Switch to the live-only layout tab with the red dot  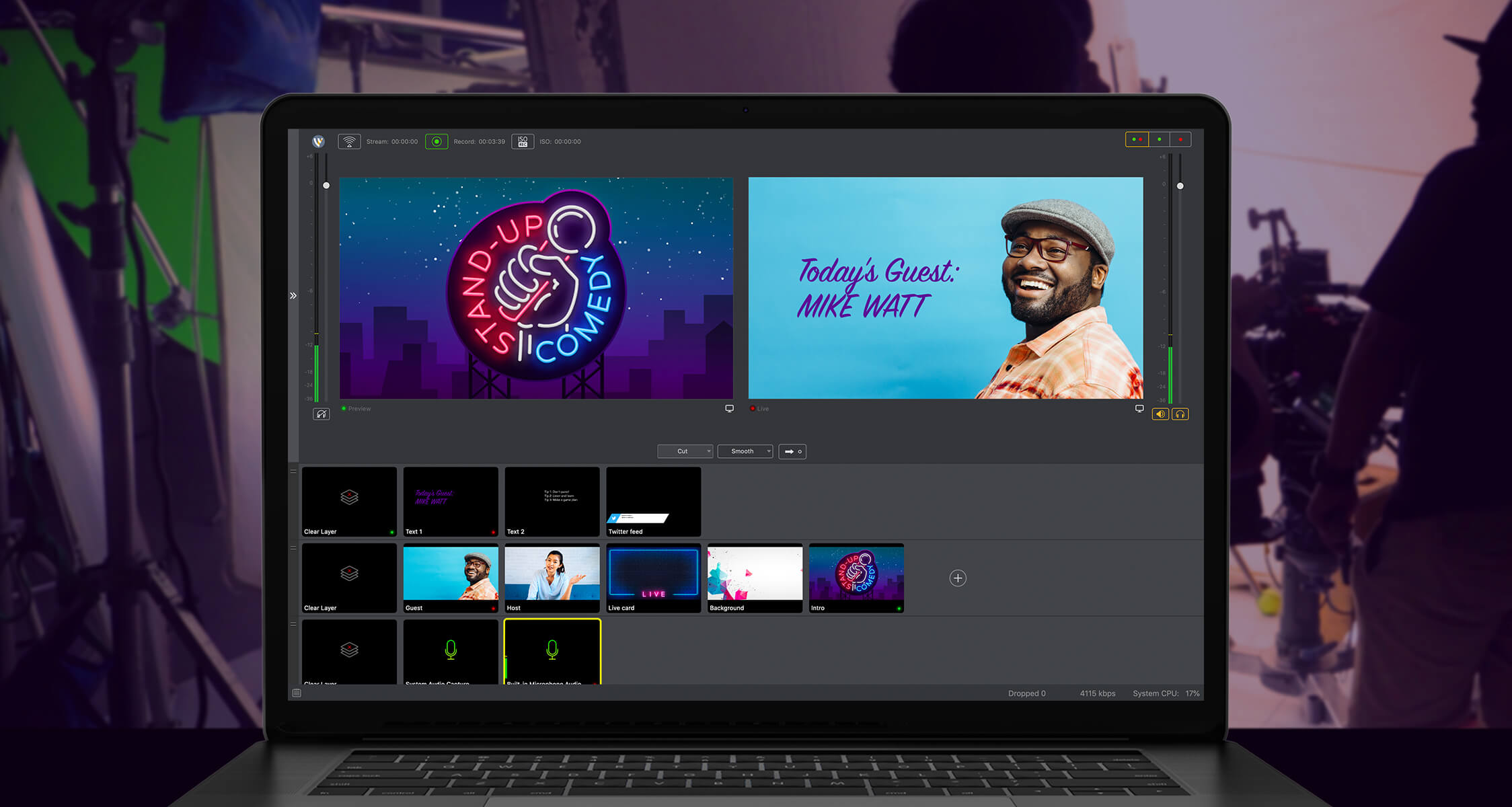coord(1180,139)
